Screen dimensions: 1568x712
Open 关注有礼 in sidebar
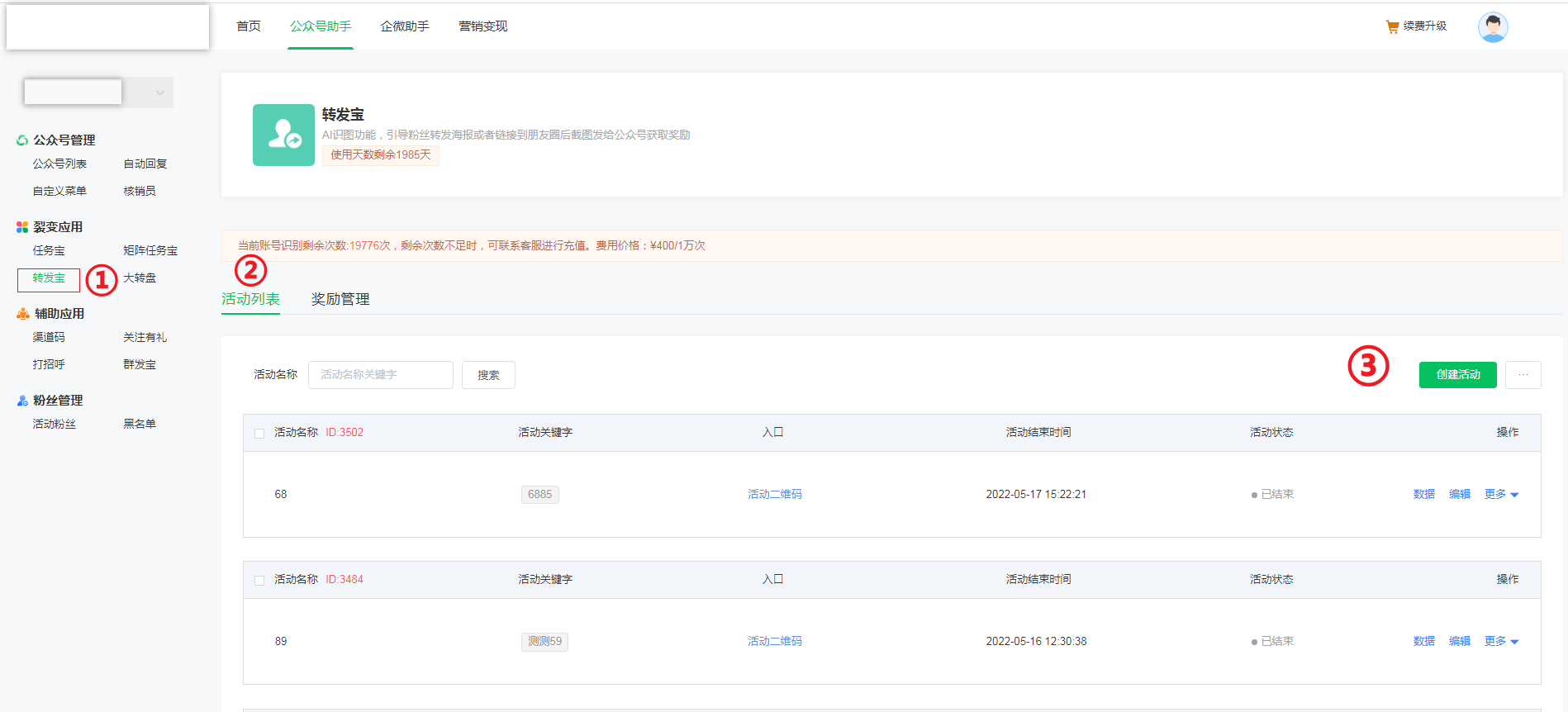(145, 337)
